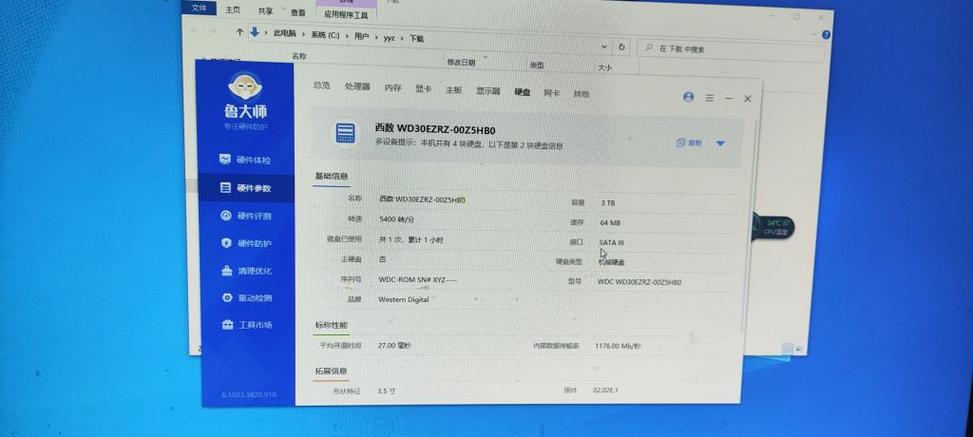Image resolution: width=973 pixels, height=437 pixels.
Task: Click the blue downloads arrow in address bar
Action: [254, 32]
